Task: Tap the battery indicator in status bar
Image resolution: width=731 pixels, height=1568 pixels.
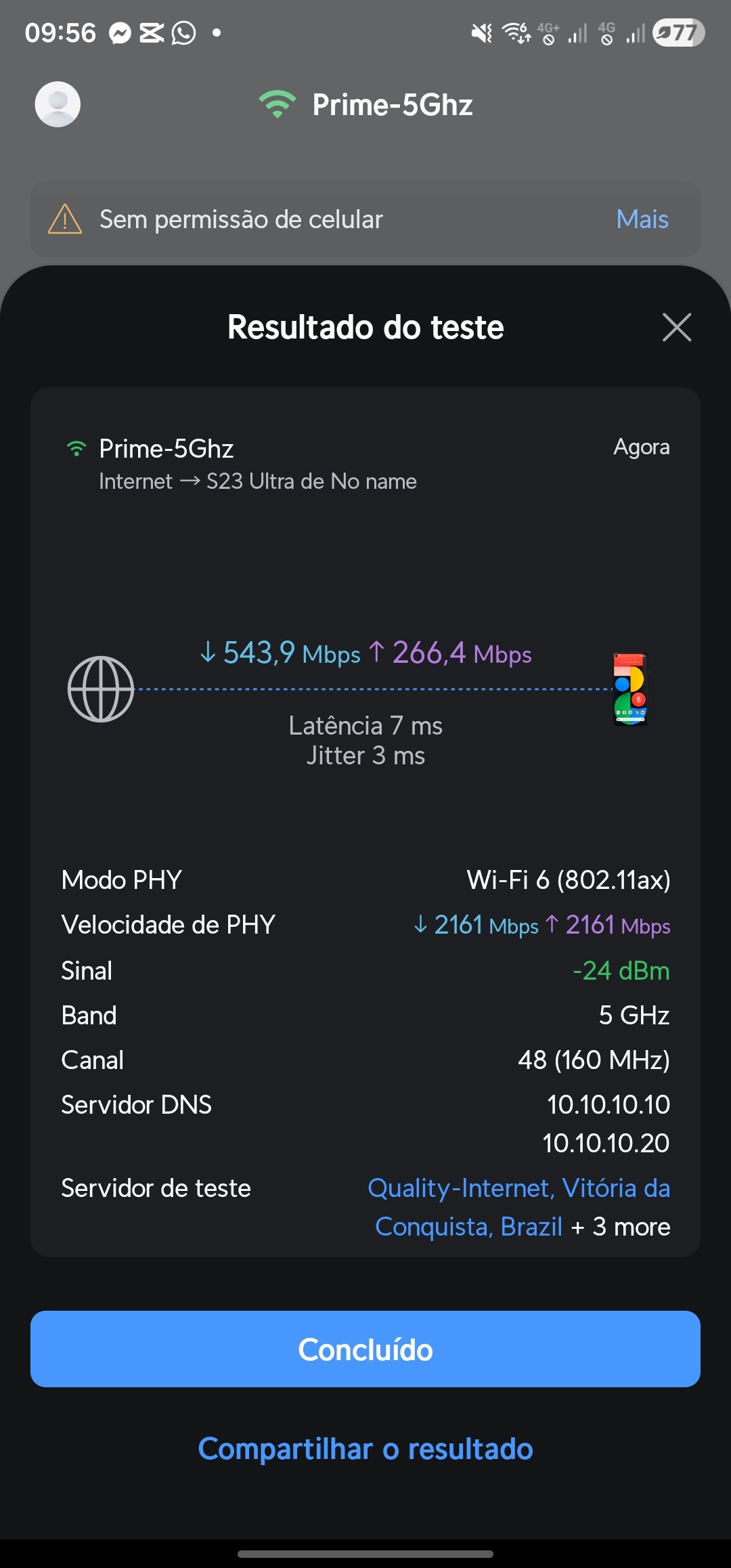Action: 678,32
